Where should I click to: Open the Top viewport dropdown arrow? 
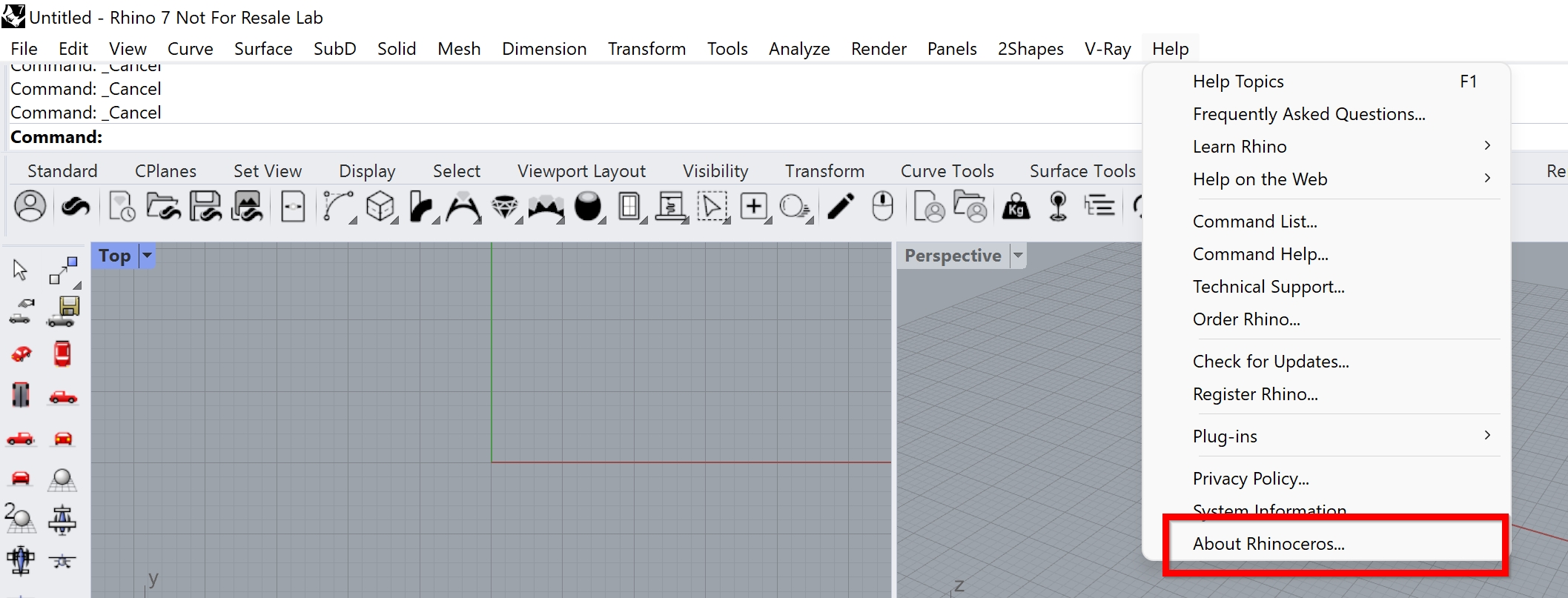pos(148,256)
